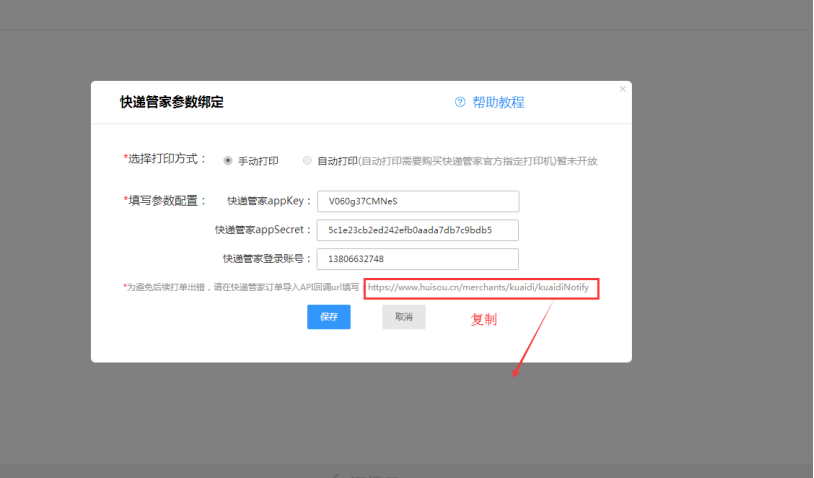The height and width of the screenshot is (478, 814).
Task: Click the huisou.cn kuaidiNotify callback URL
Action: pos(484,288)
